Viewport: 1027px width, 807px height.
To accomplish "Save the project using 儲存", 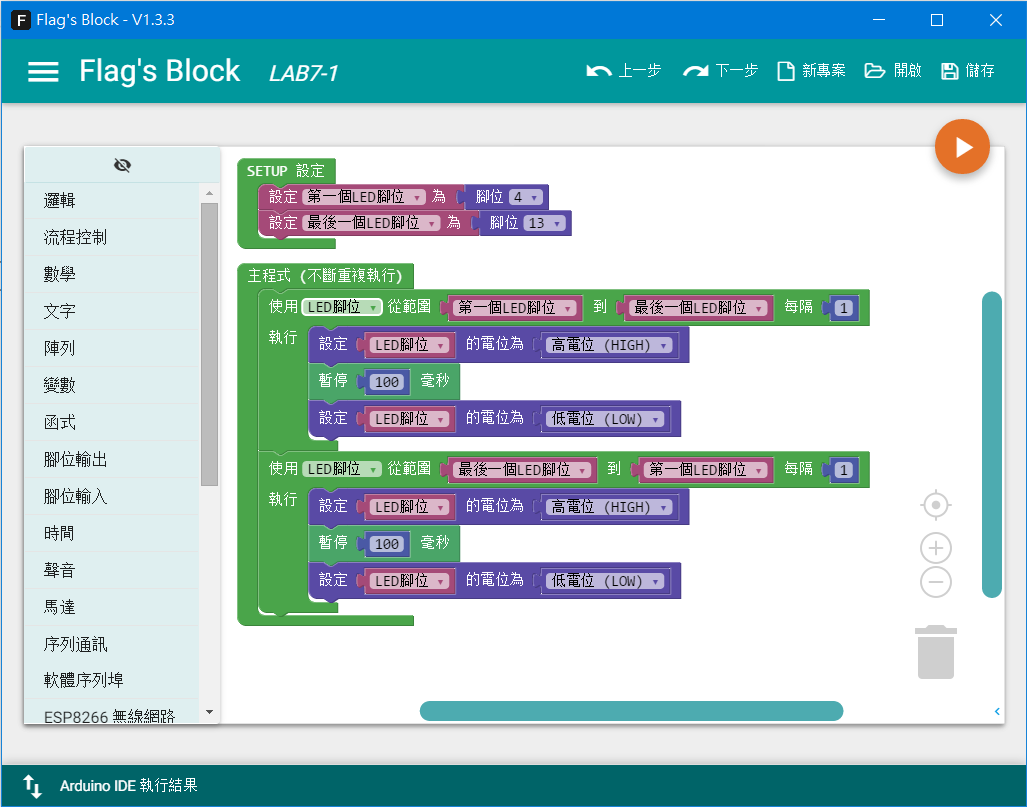I will coord(966,70).
